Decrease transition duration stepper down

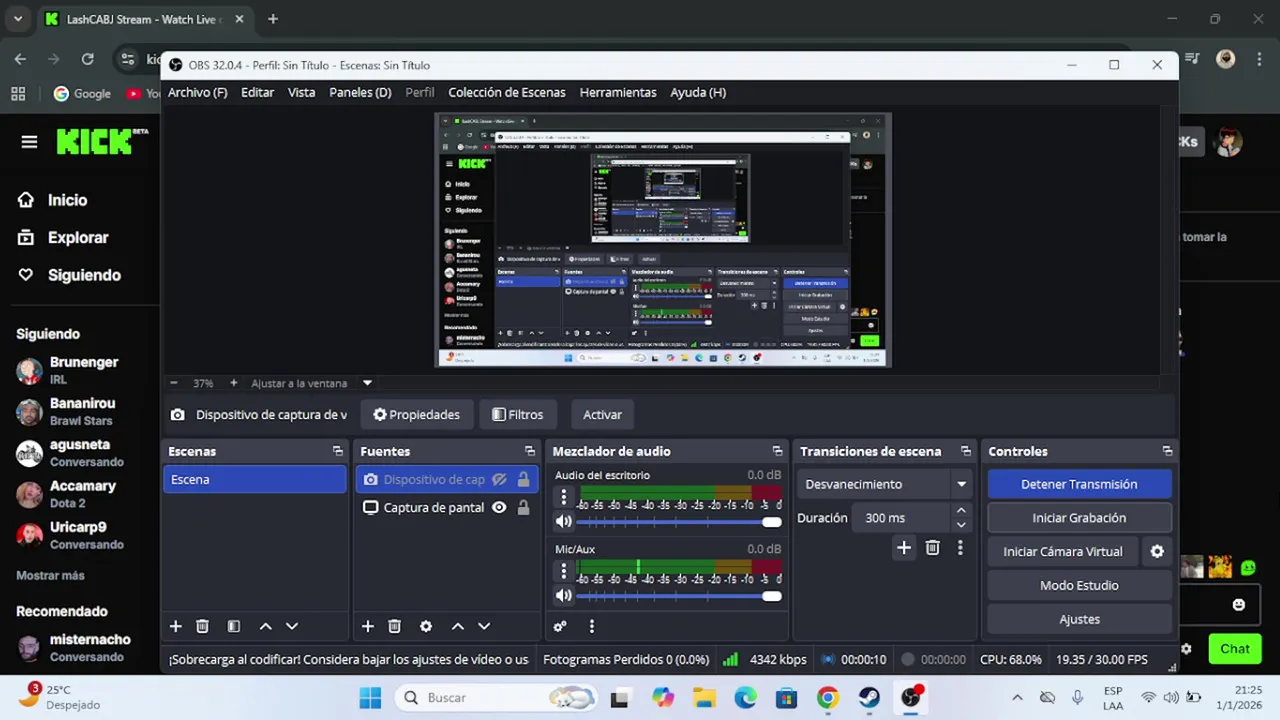pyautogui.click(x=961, y=525)
